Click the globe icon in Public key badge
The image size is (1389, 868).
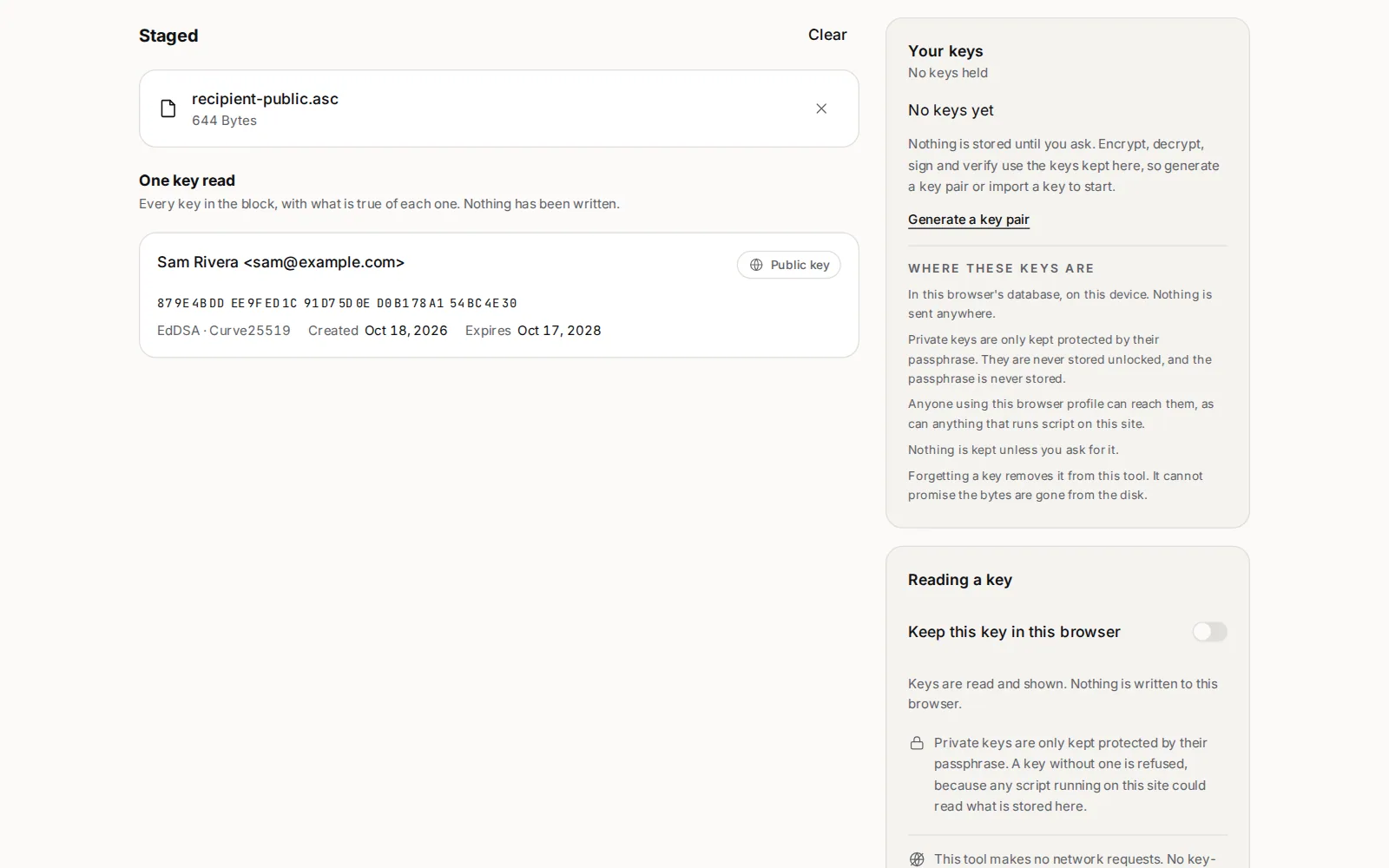tap(756, 265)
